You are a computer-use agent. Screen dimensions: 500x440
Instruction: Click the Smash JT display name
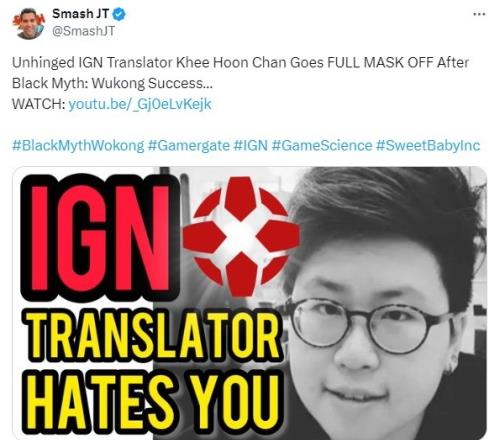80,14
